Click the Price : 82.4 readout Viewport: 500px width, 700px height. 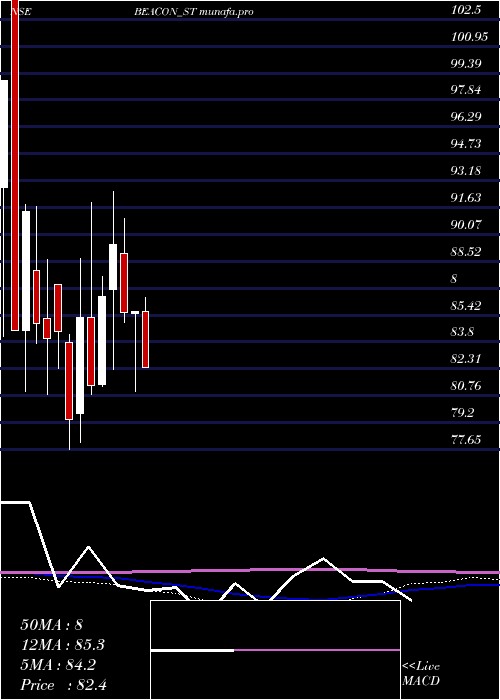coord(63,685)
